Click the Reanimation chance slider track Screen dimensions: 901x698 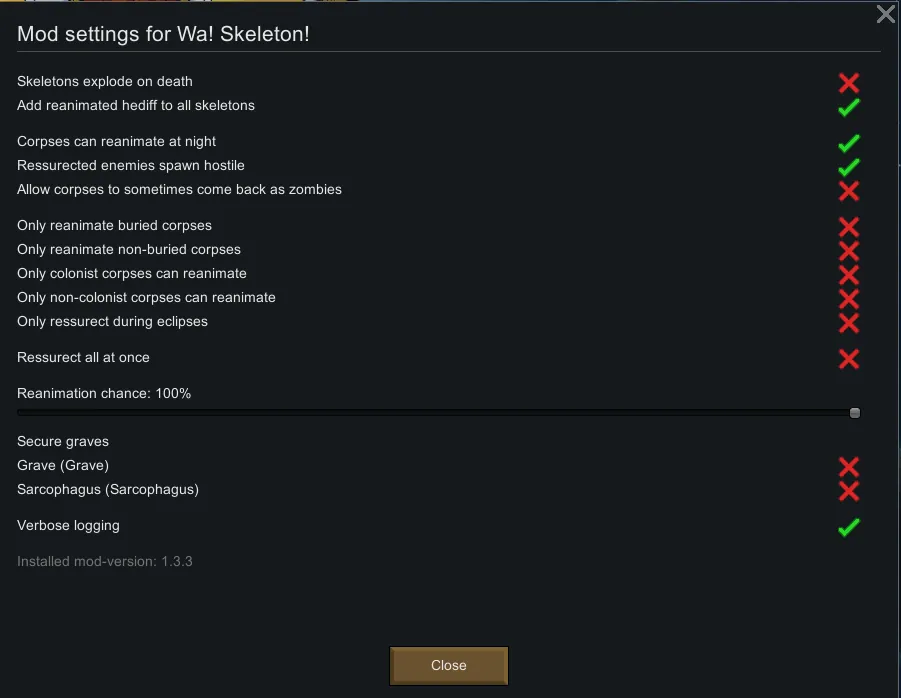click(x=430, y=413)
